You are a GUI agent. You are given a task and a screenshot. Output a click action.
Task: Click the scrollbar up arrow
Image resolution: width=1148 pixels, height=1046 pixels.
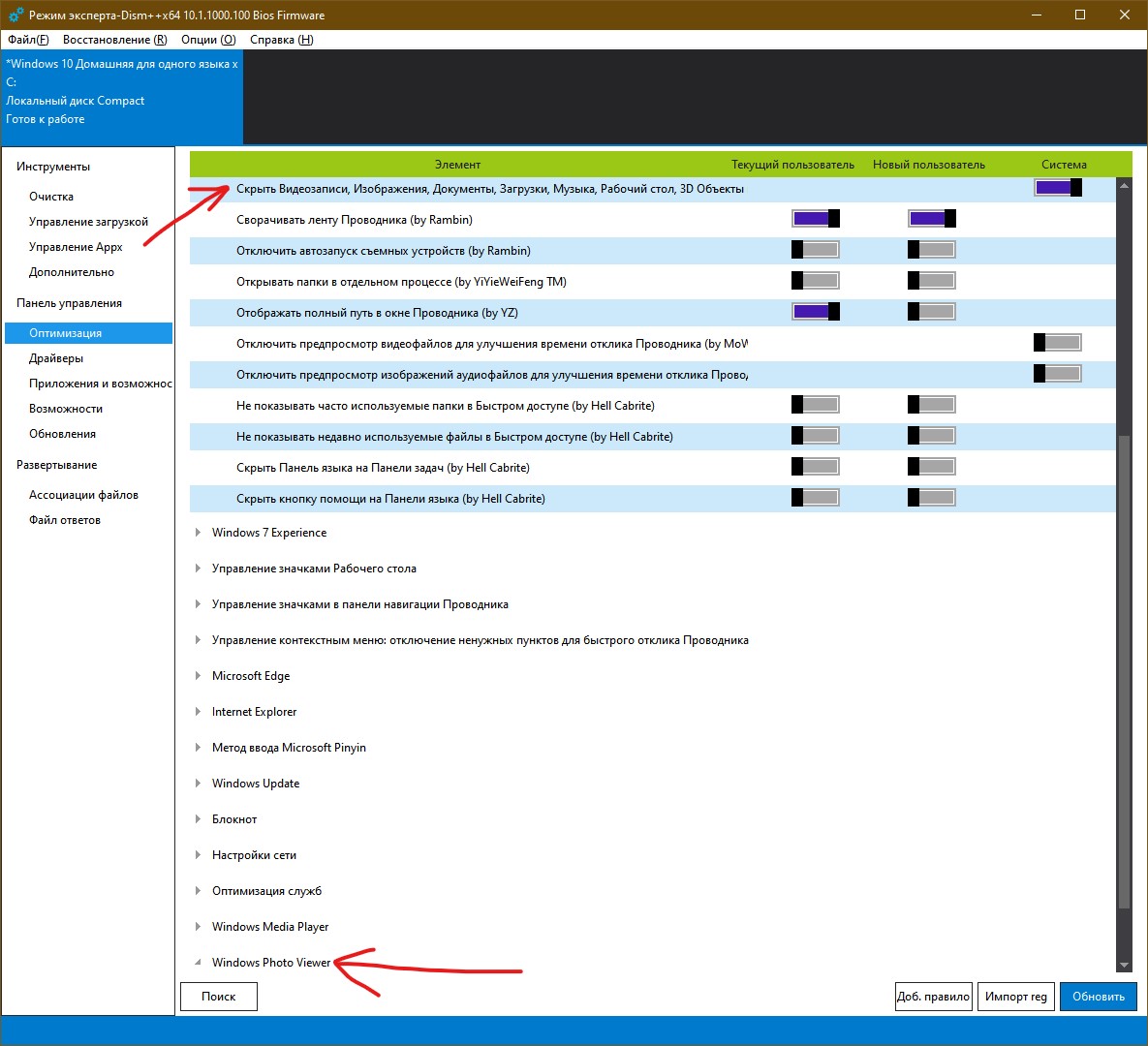[x=1124, y=185]
